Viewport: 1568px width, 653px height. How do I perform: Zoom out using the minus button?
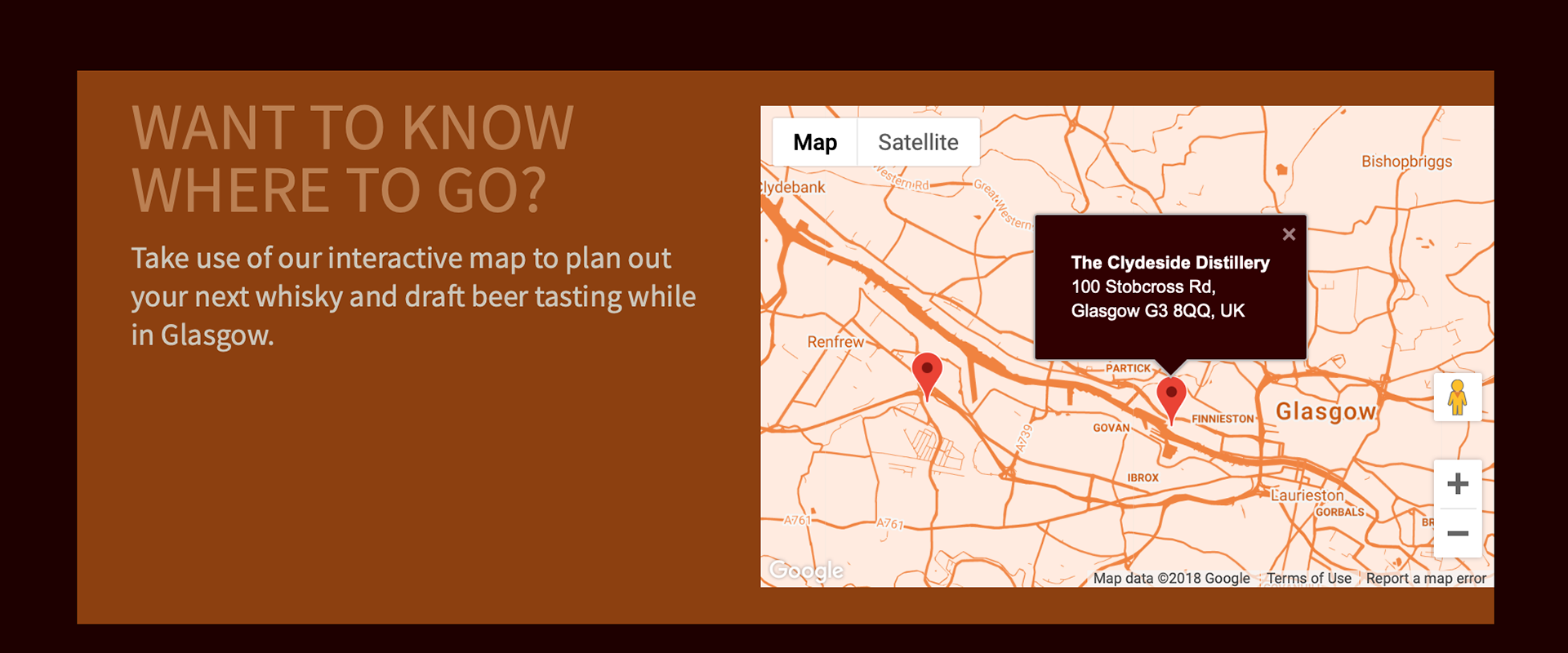pyautogui.click(x=1458, y=534)
